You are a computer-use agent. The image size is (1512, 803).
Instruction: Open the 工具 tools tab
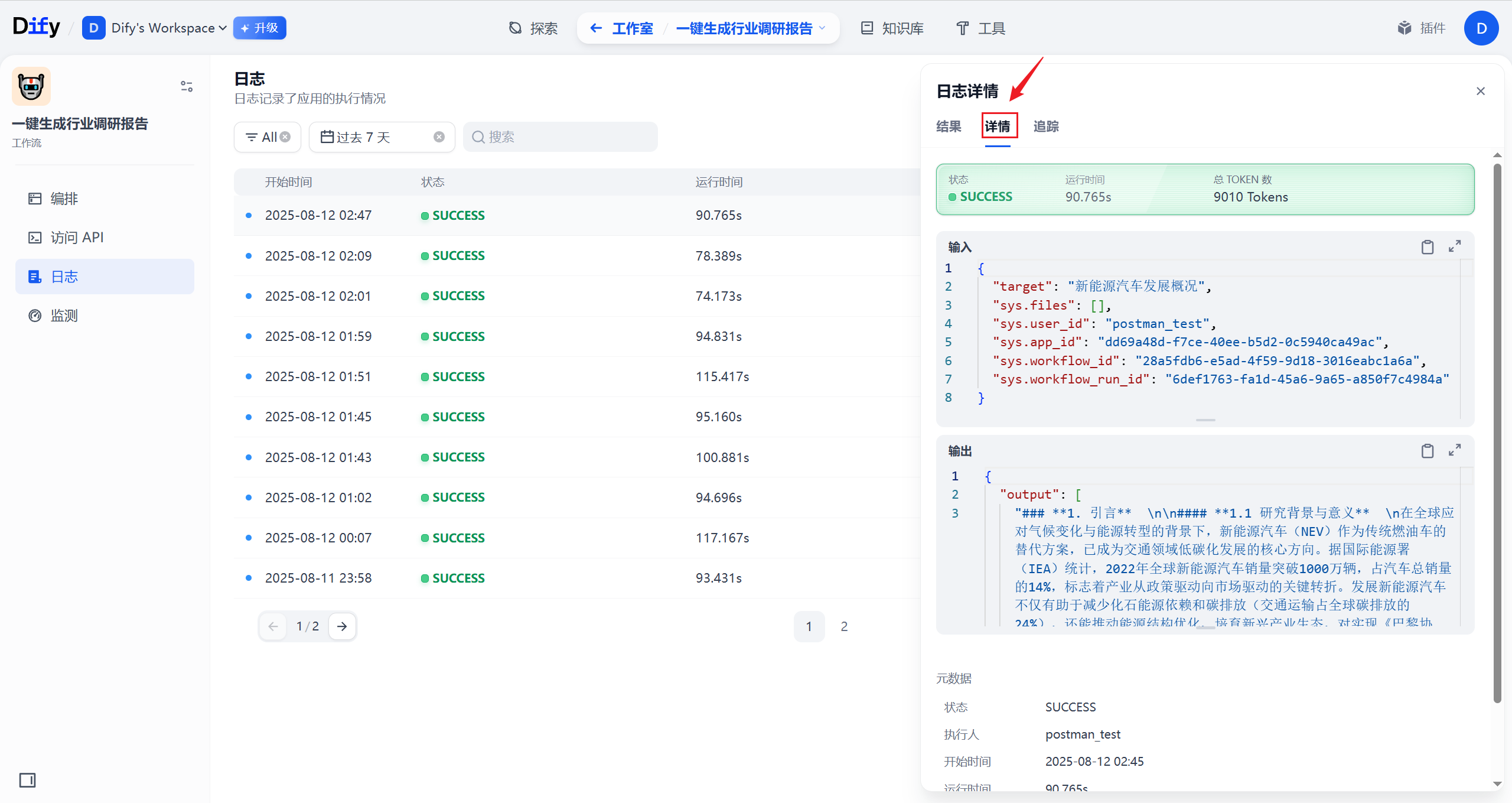click(x=980, y=28)
